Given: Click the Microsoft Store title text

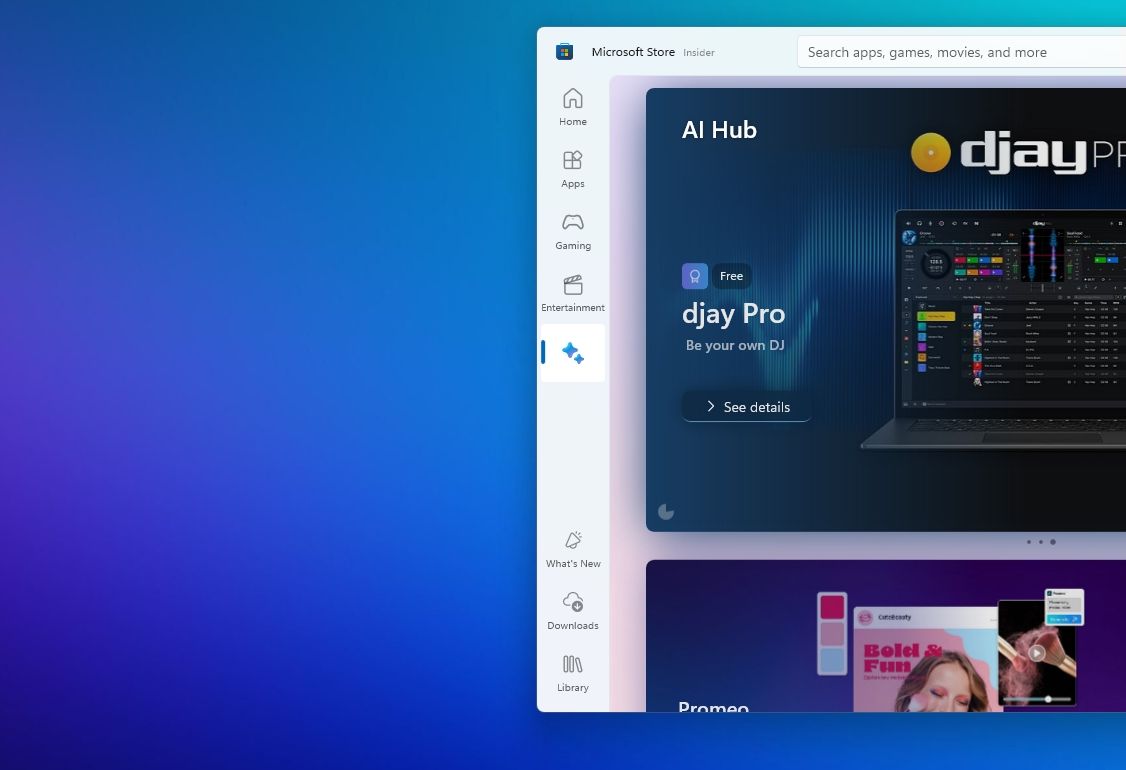Looking at the screenshot, I should pos(633,52).
